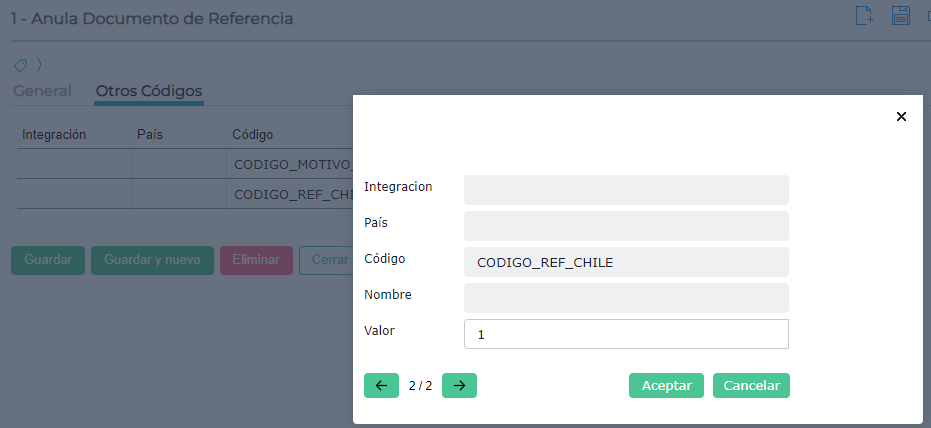Click the Eliminar button
The width and height of the screenshot is (931, 428).
coord(256,260)
